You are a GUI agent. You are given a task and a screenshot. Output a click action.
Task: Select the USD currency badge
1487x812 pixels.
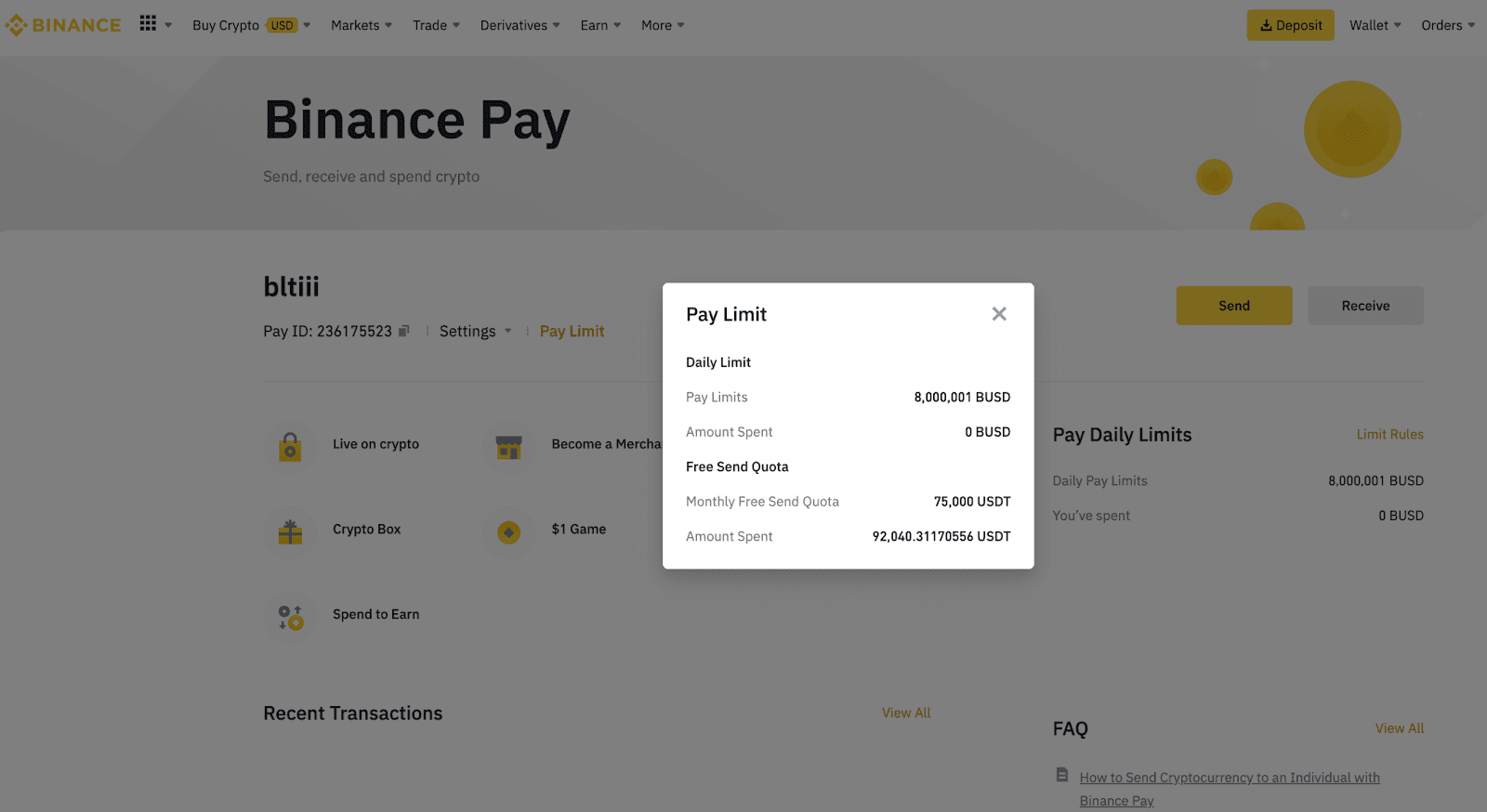283,25
